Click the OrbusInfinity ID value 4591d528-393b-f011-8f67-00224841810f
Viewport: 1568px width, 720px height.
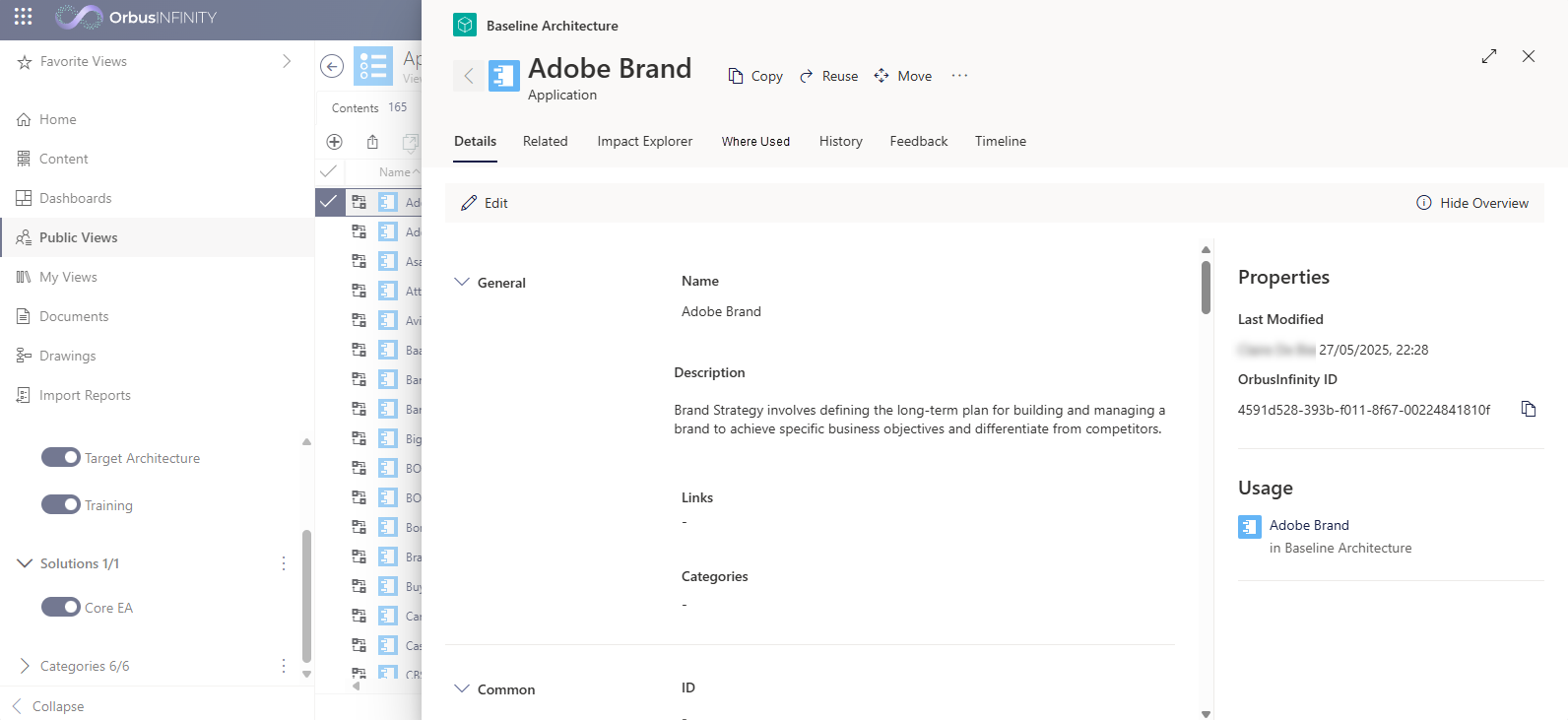click(1364, 410)
